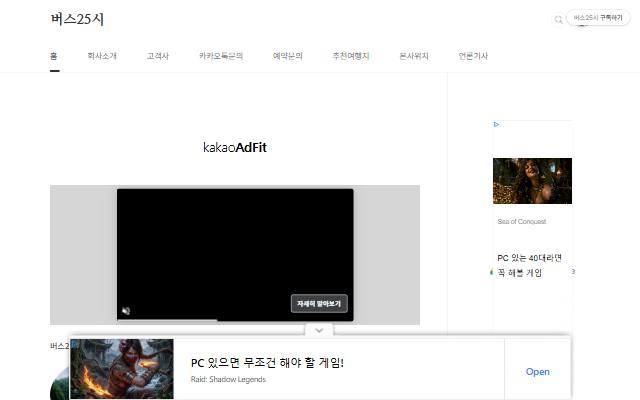
Task: Select the 홈 menu tab
Action: (x=54, y=56)
